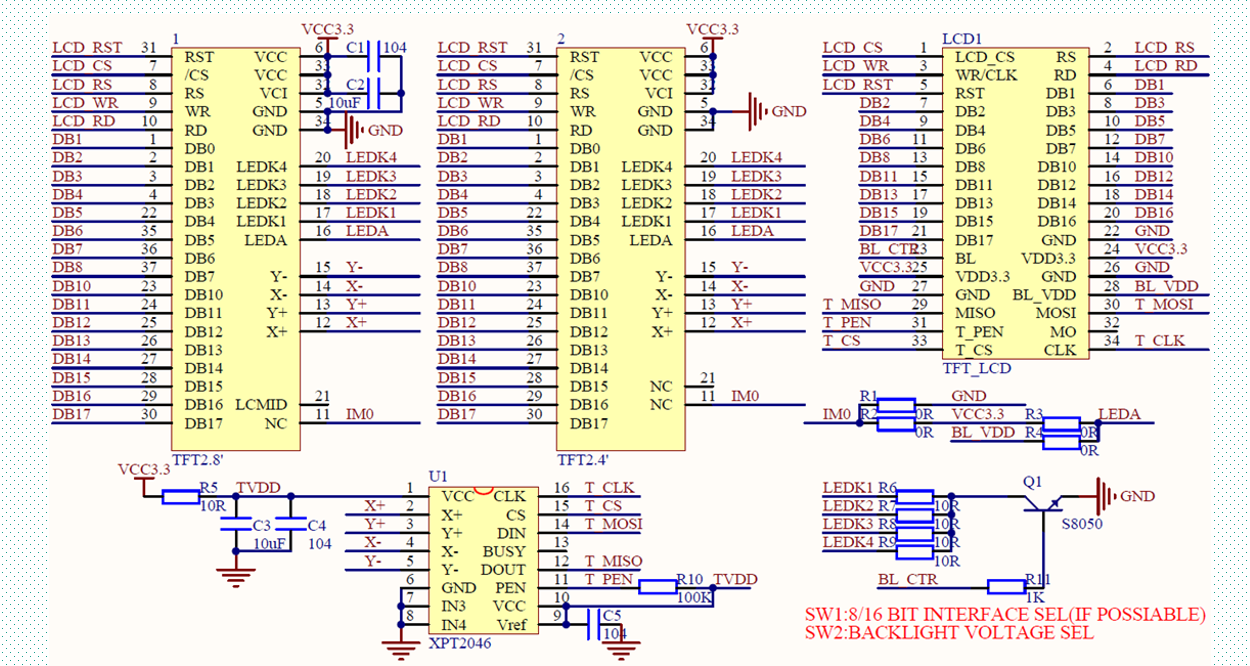Click the BUSY pin name inside U1
This screenshot has width=1250, height=666.
tap(504, 551)
